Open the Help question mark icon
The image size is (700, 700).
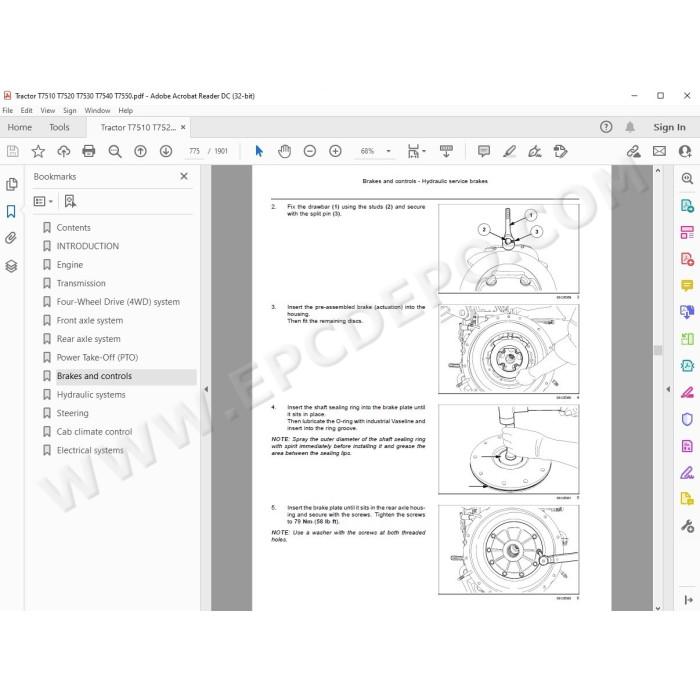click(606, 127)
